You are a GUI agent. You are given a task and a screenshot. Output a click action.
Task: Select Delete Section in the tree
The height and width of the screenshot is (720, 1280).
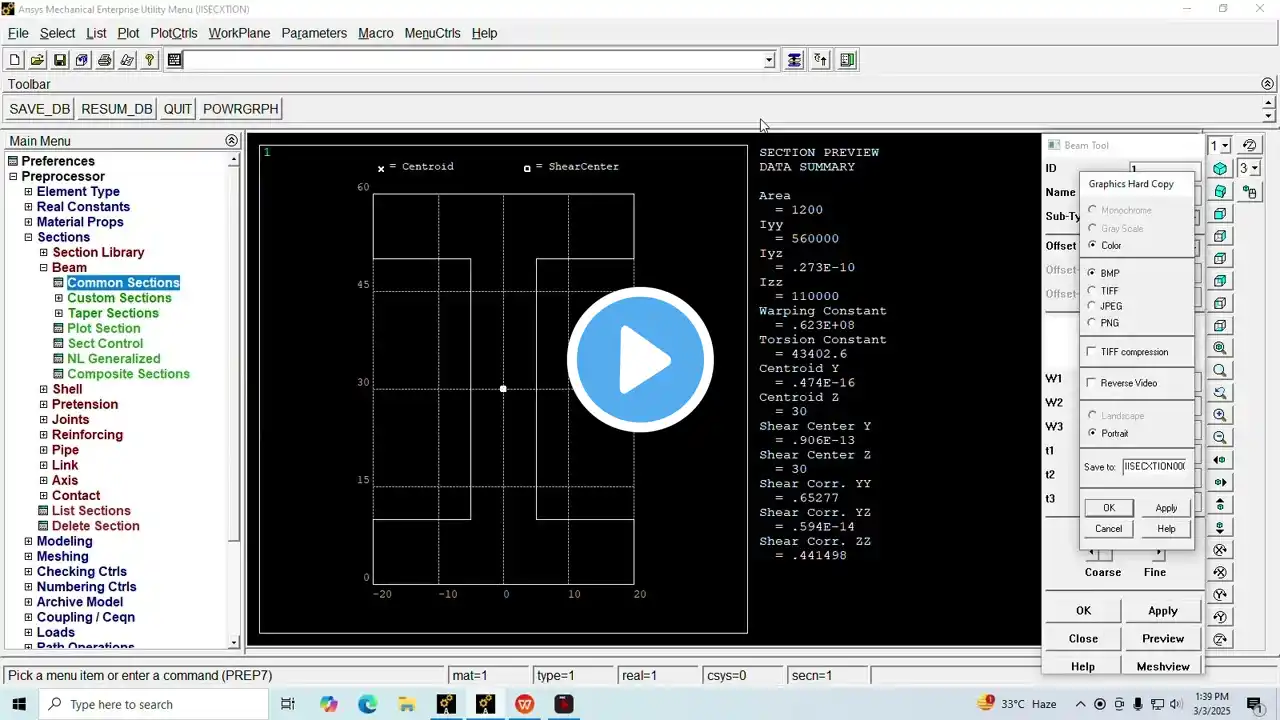[x=96, y=526]
